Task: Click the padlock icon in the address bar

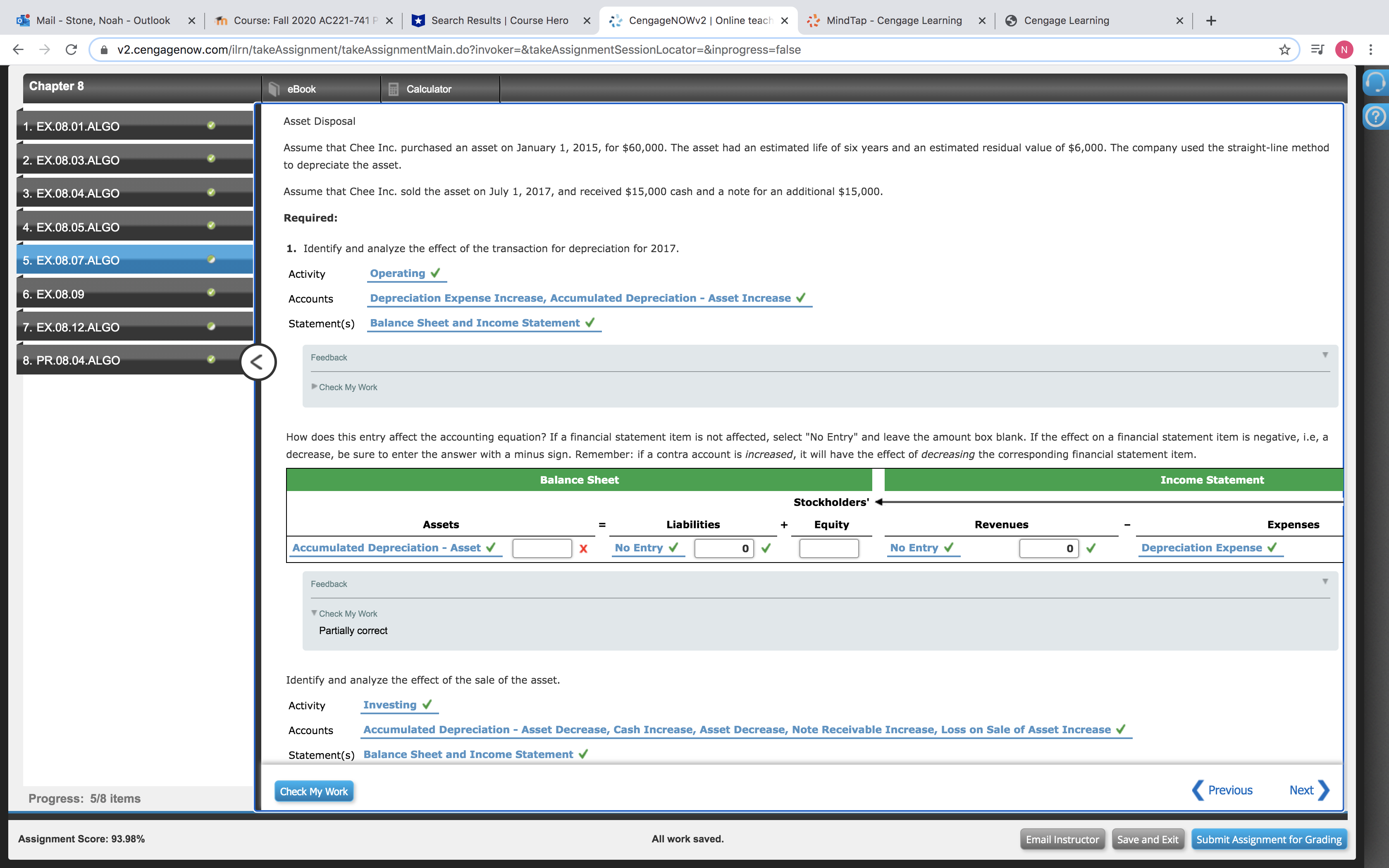Action: tap(105, 49)
